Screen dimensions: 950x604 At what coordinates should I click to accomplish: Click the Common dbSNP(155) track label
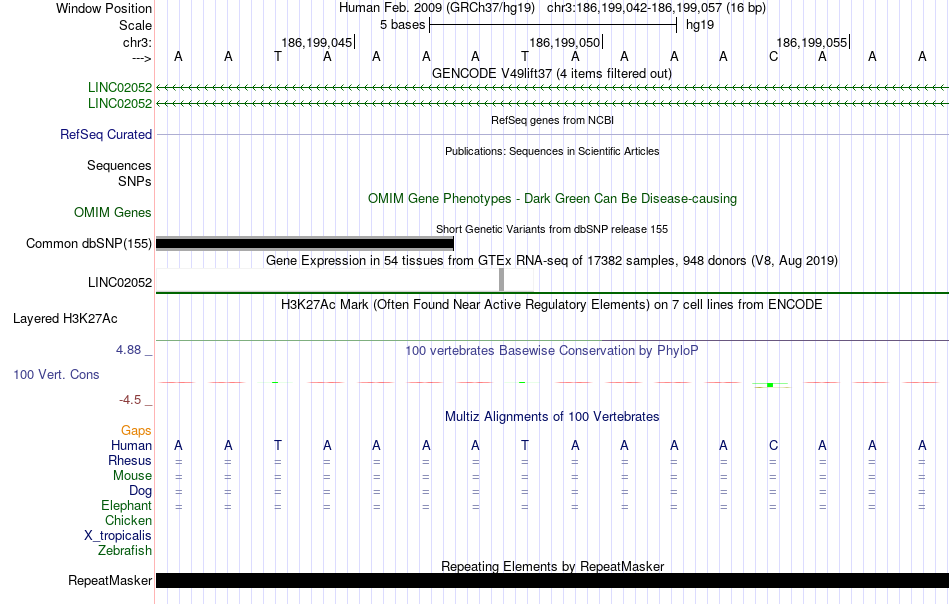pos(88,244)
